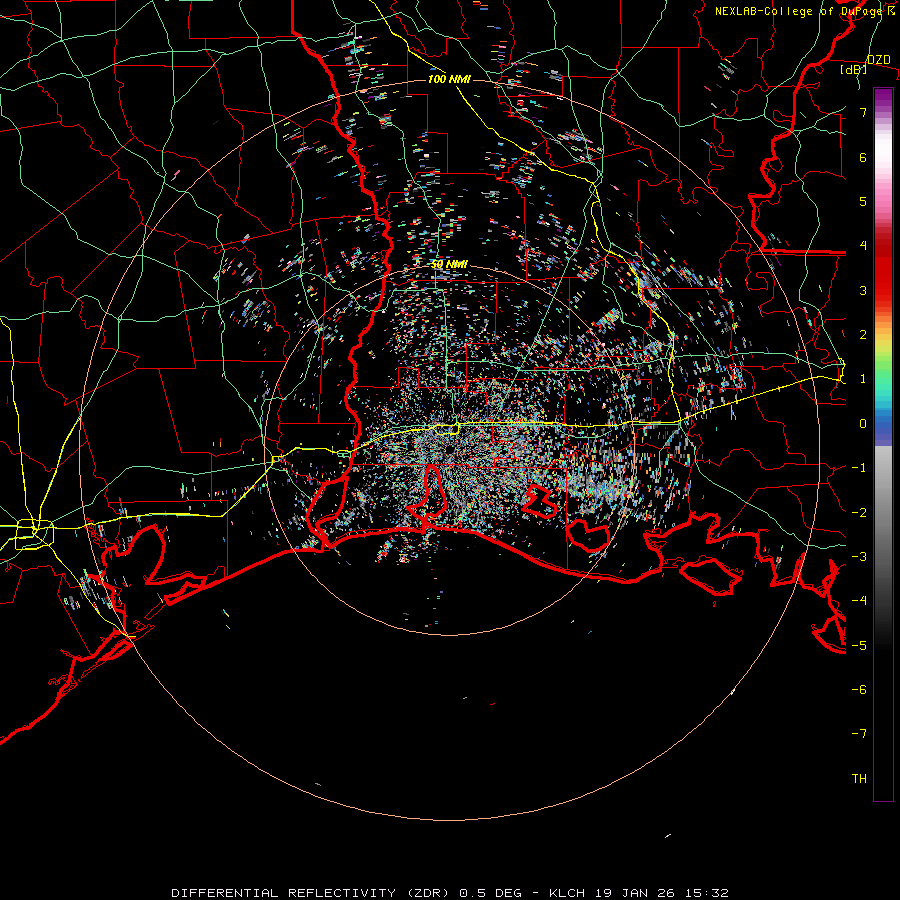Click the 4 value on color scale

pyautogui.click(x=863, y=246)
